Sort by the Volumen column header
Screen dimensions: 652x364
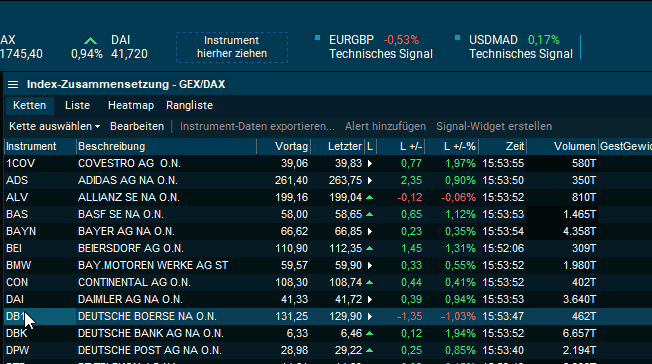563,146
